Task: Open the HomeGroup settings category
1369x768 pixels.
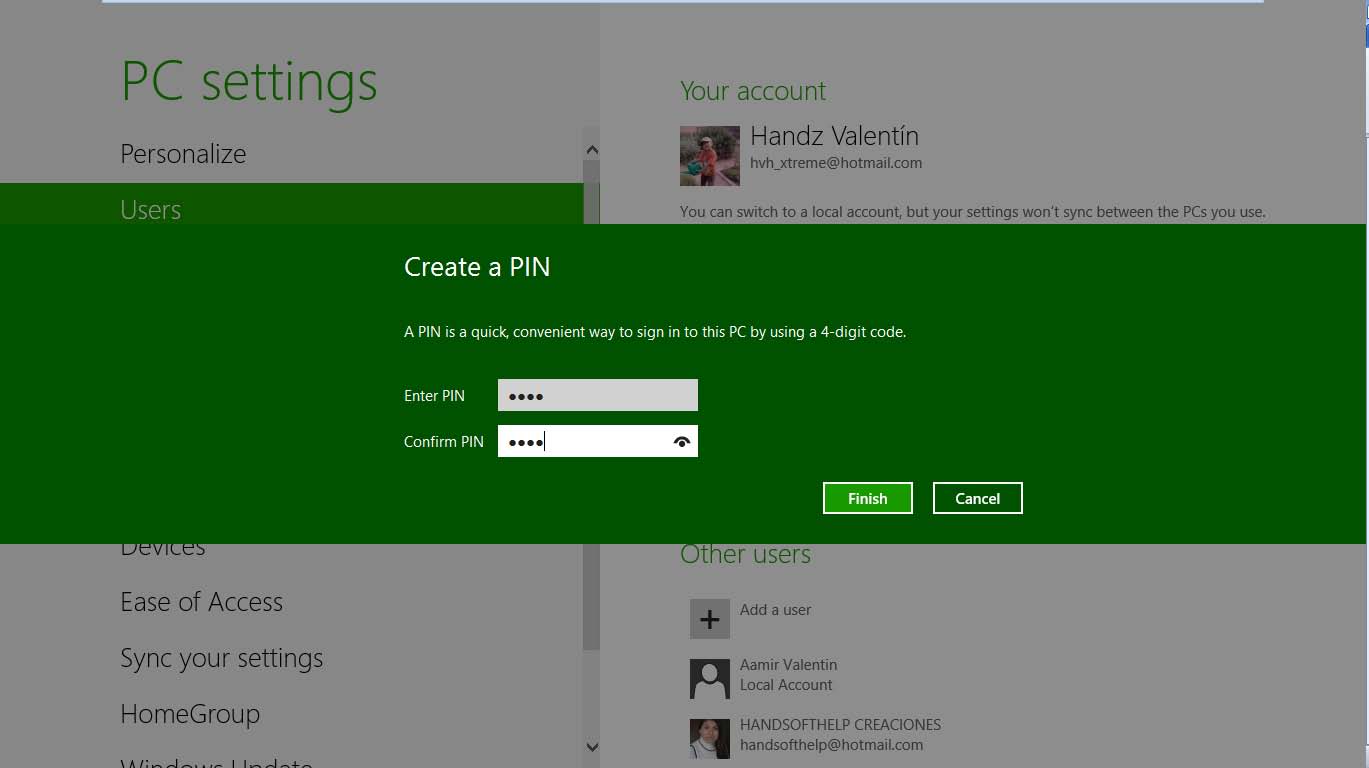Action: pyautogui.click(x=190, y=714)
